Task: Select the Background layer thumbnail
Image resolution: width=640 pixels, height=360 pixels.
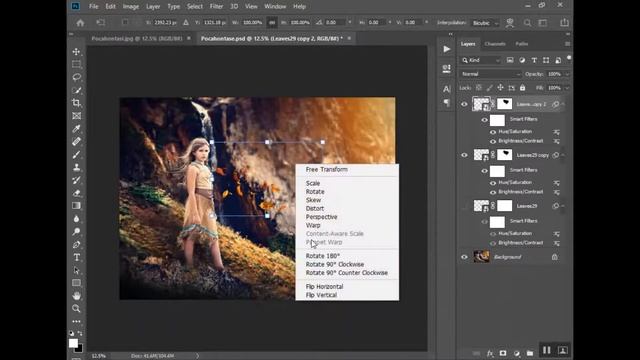Action: [481, 257]
